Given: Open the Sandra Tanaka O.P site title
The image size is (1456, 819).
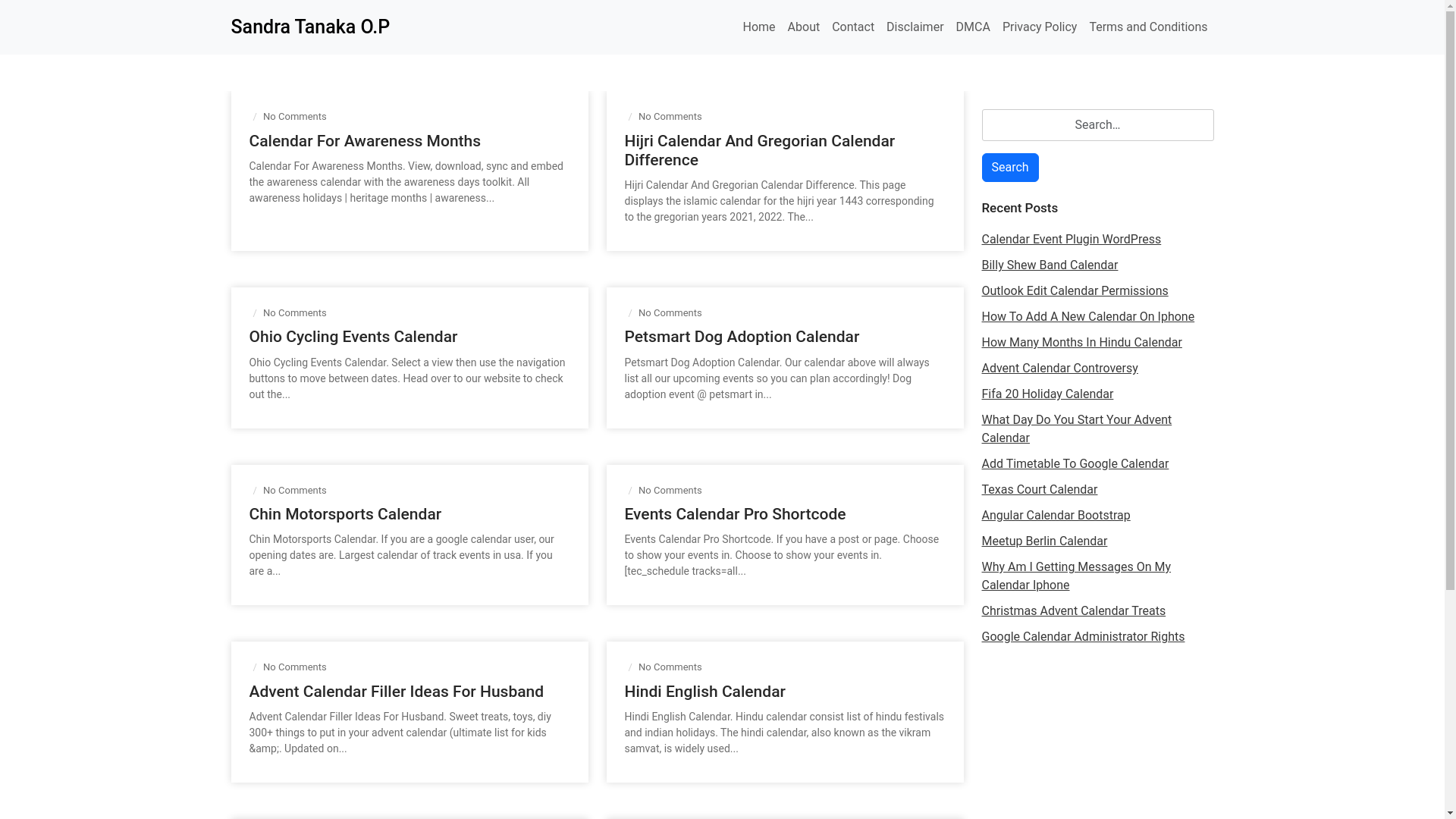Looking at the screenshot, I should tap(309, 27).
